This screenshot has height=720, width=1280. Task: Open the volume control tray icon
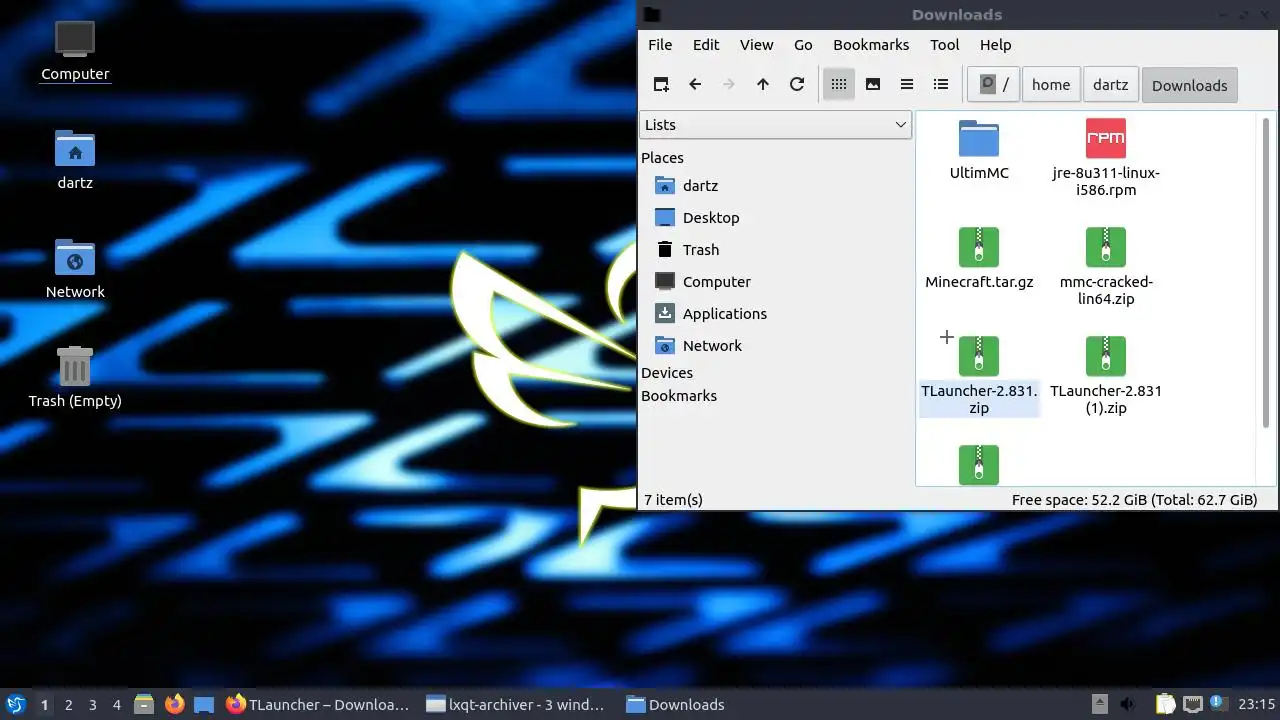coord(1128,704)
